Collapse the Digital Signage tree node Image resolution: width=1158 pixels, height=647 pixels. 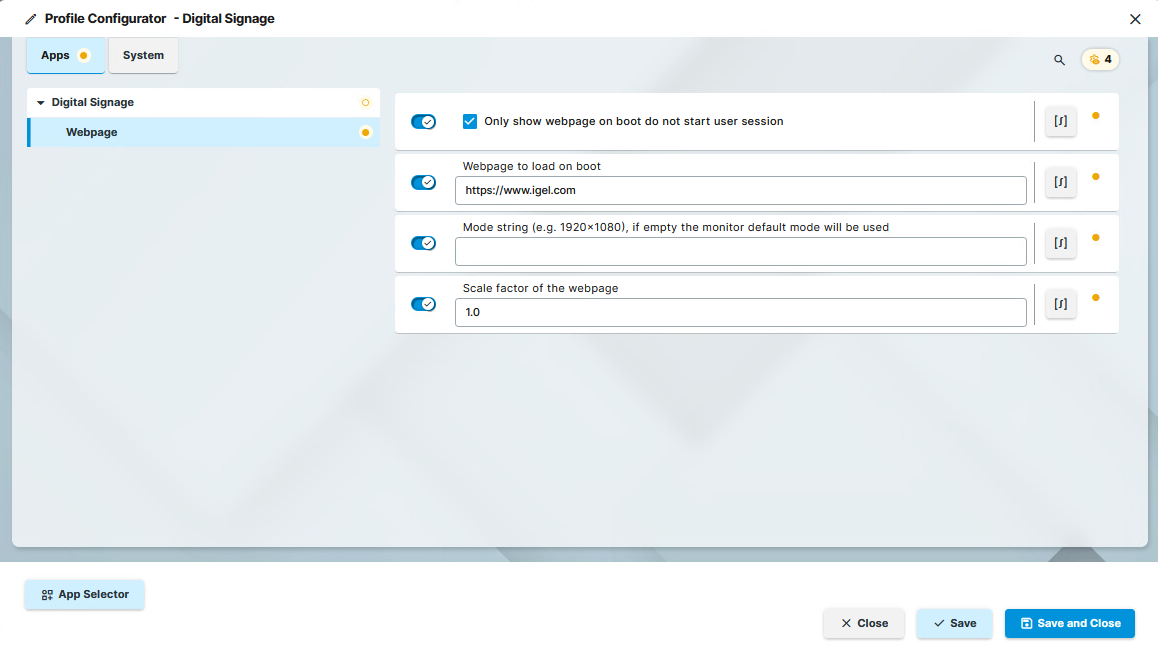pos(39,101)
